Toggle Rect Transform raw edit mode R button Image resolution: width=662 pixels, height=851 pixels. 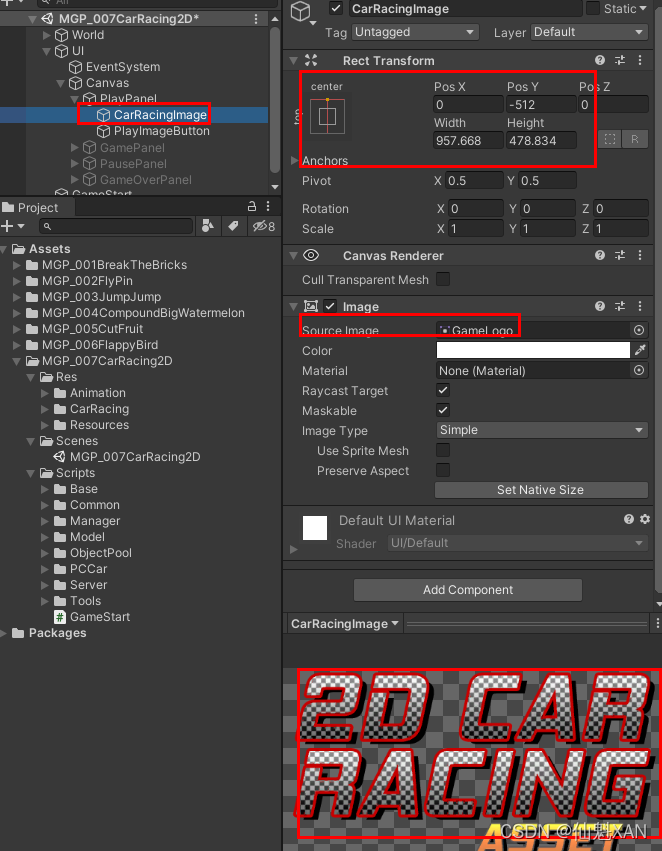coord(634,139)
